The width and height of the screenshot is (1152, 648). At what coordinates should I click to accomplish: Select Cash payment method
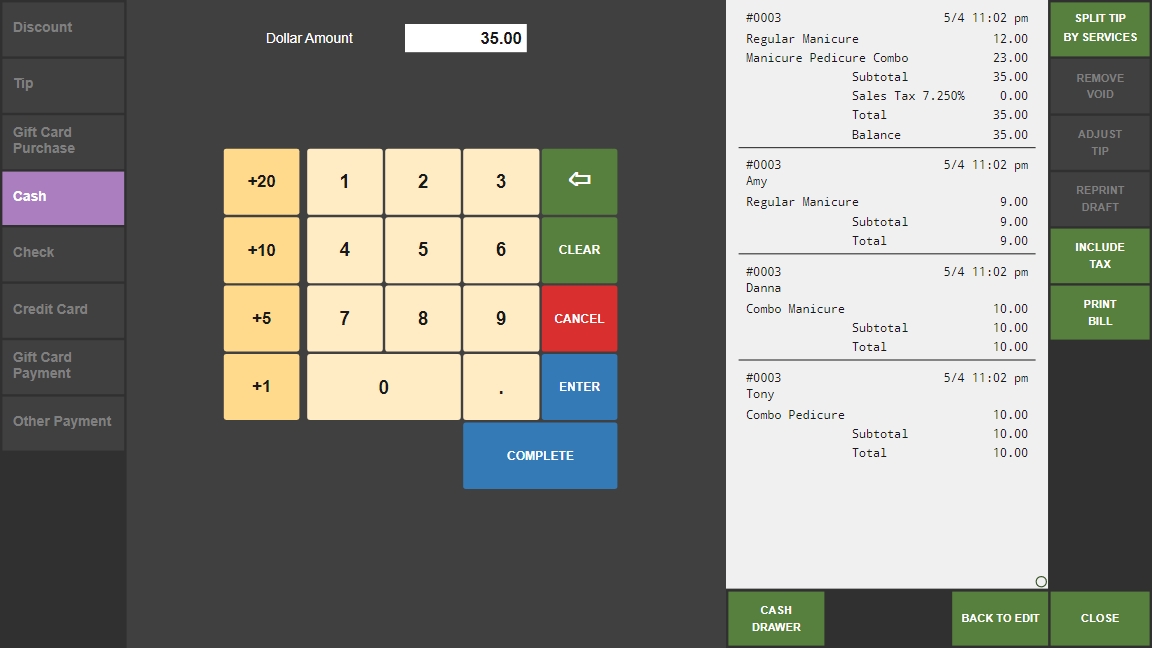coord(63,197)
